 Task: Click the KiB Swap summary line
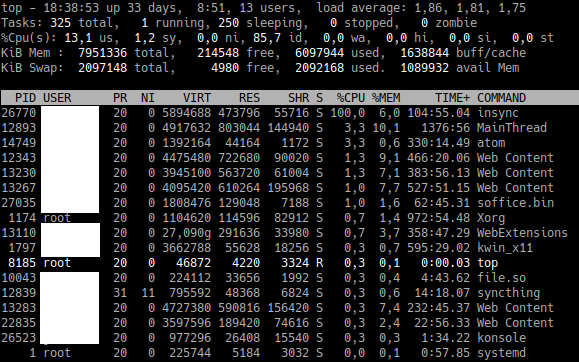tap(260, 68)
